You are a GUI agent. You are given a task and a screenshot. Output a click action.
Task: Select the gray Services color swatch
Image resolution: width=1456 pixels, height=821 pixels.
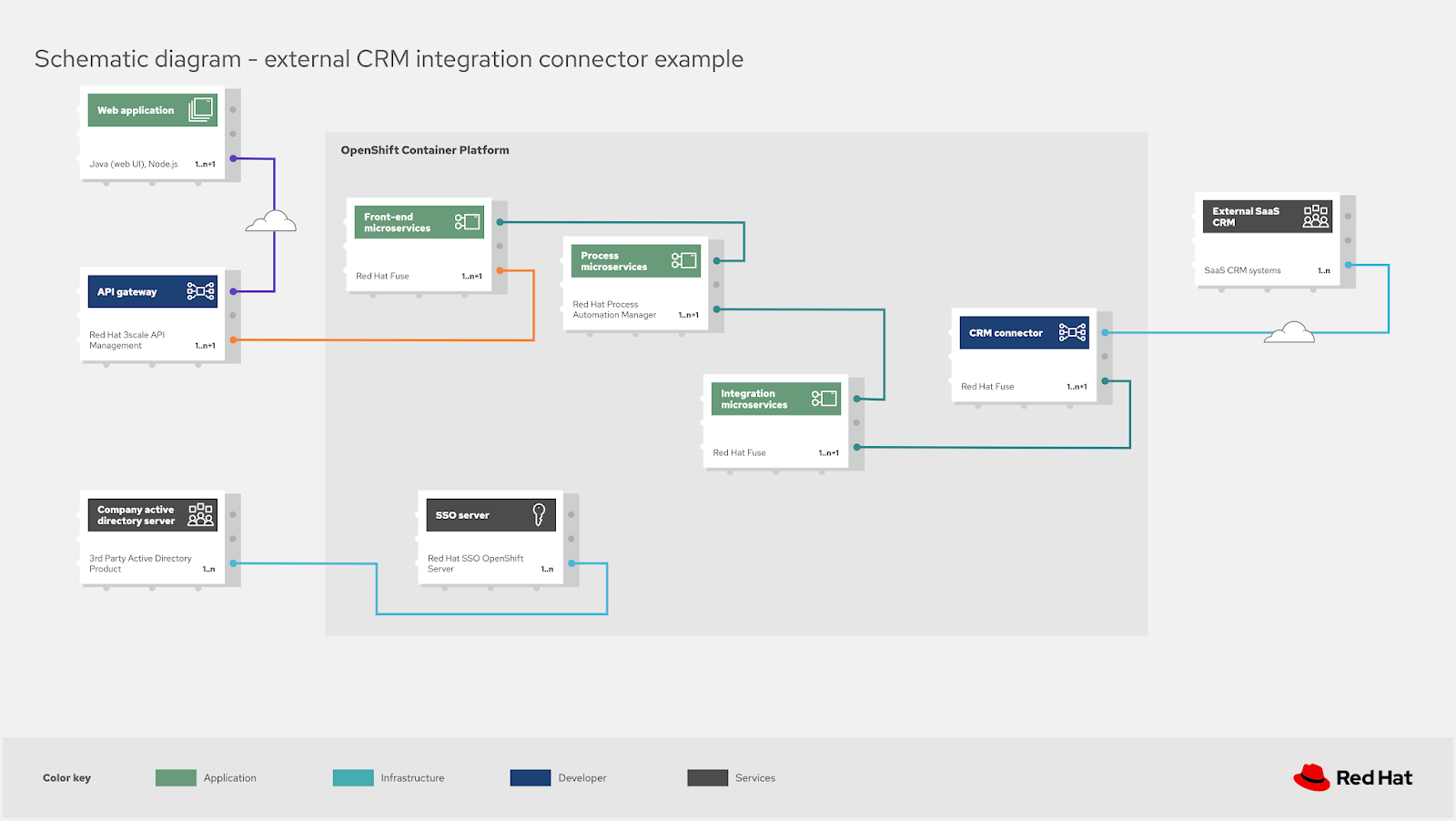point(706,777)
